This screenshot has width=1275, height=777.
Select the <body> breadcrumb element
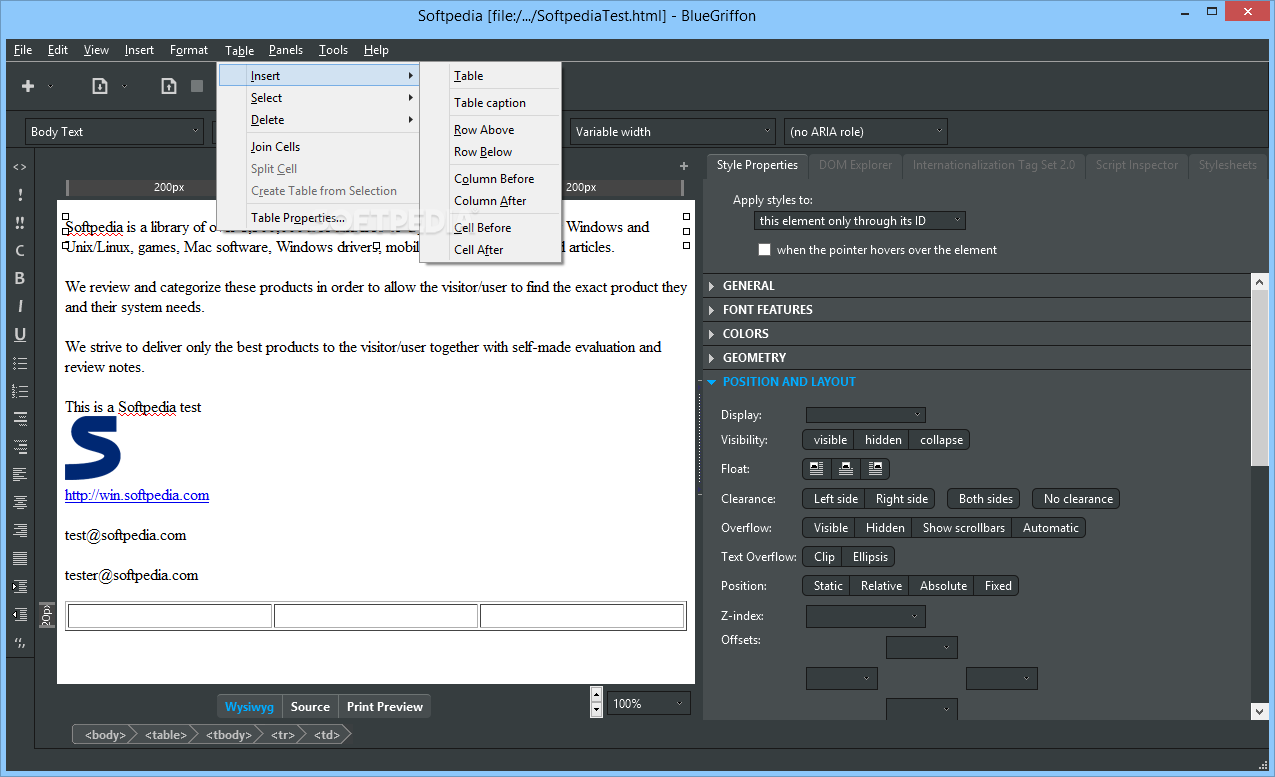104,735
